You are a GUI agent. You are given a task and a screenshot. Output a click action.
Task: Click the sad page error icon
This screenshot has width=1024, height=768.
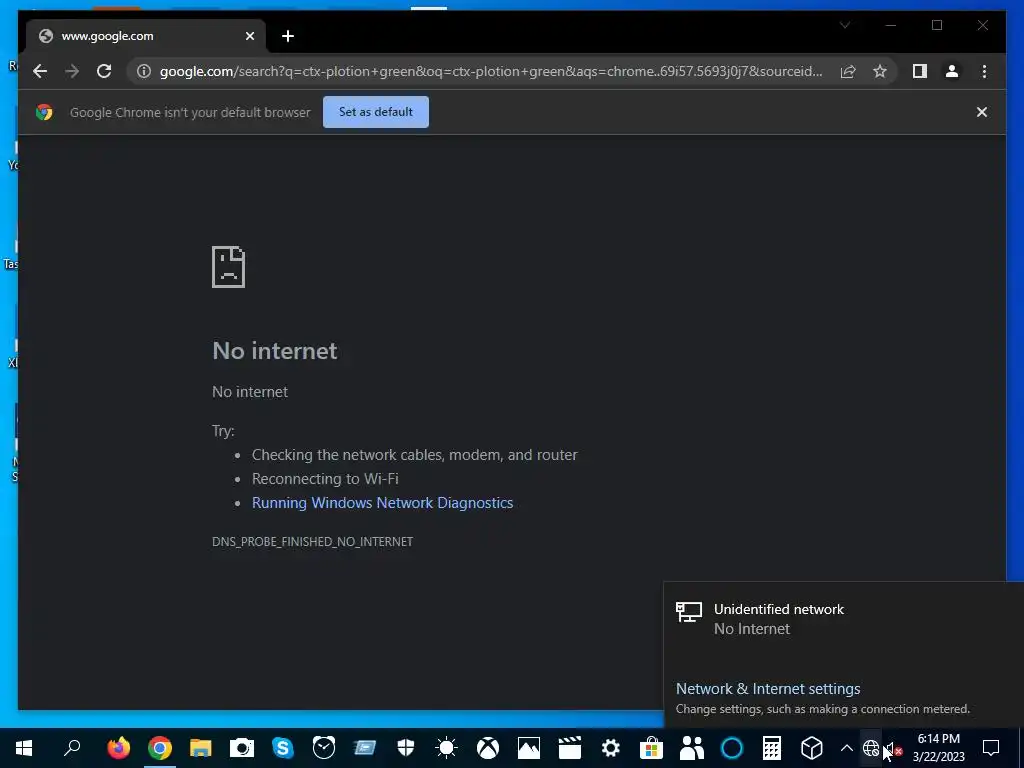(x=229, y=266)
